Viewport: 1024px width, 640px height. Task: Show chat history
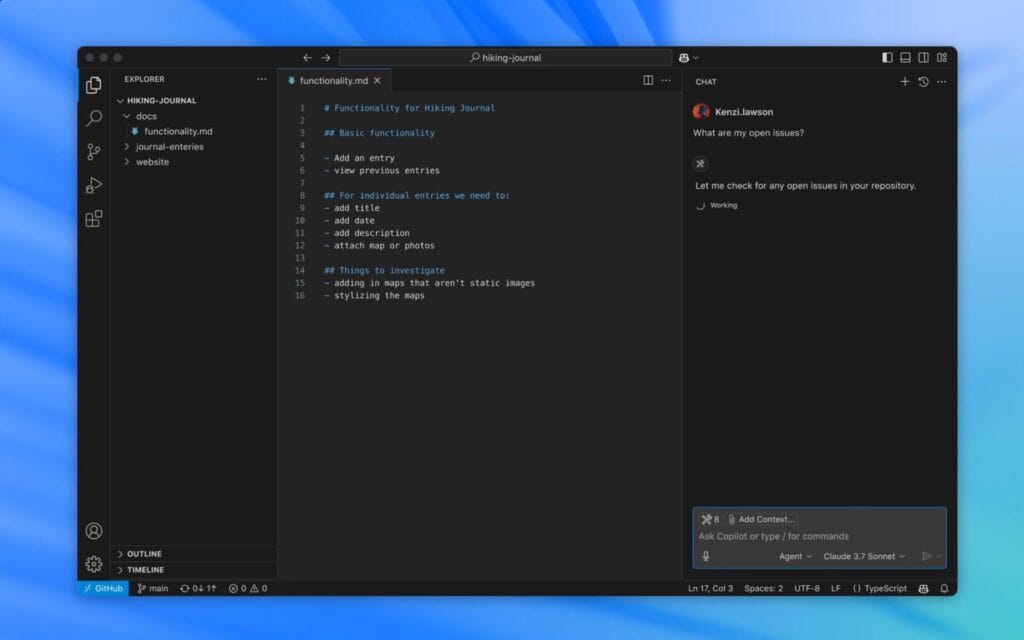click(923, 82)
